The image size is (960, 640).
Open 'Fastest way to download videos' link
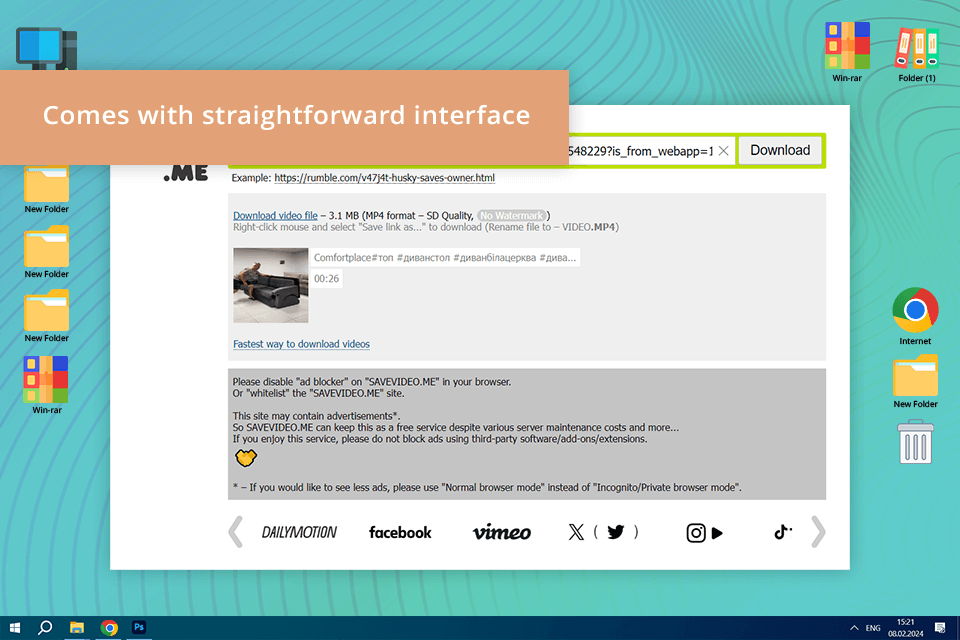(x=301, y=344)
